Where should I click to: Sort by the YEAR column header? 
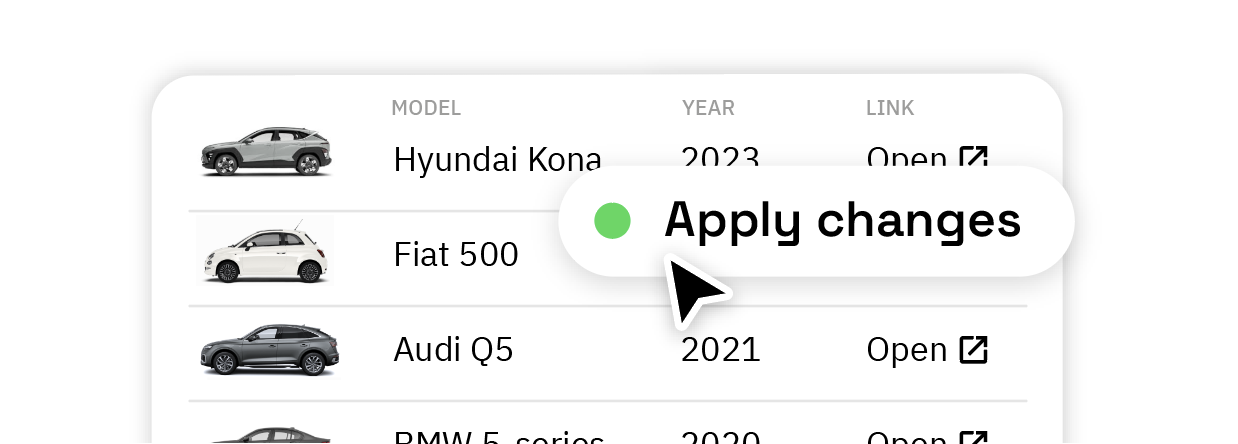click(708, 108)
